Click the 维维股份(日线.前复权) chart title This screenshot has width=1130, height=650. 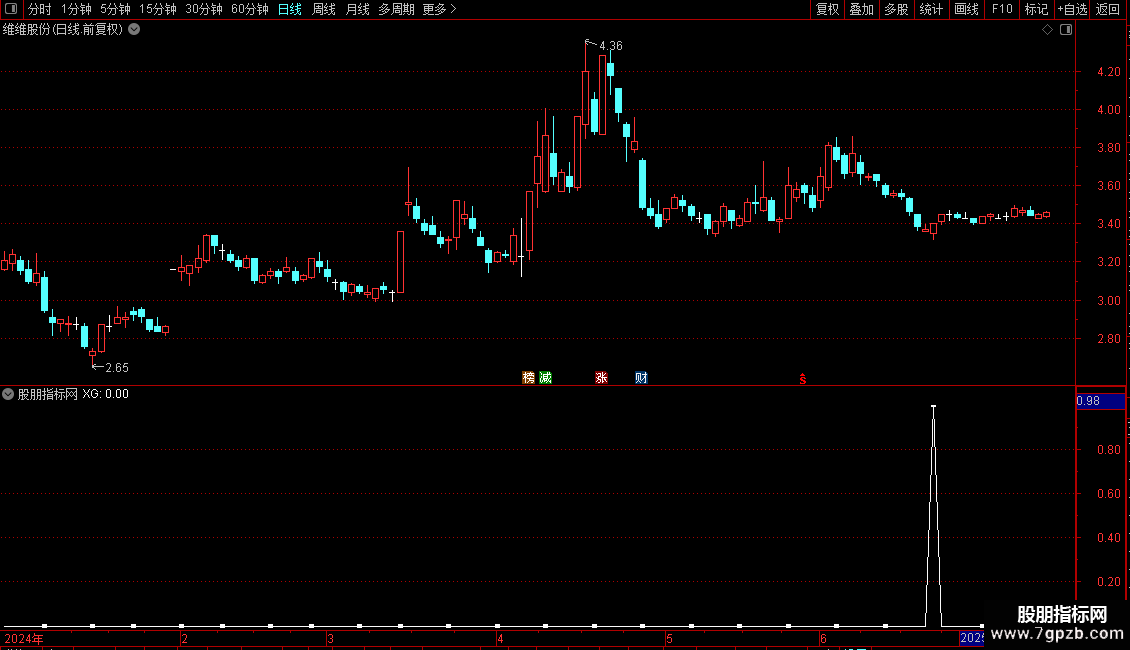(63, 30)
